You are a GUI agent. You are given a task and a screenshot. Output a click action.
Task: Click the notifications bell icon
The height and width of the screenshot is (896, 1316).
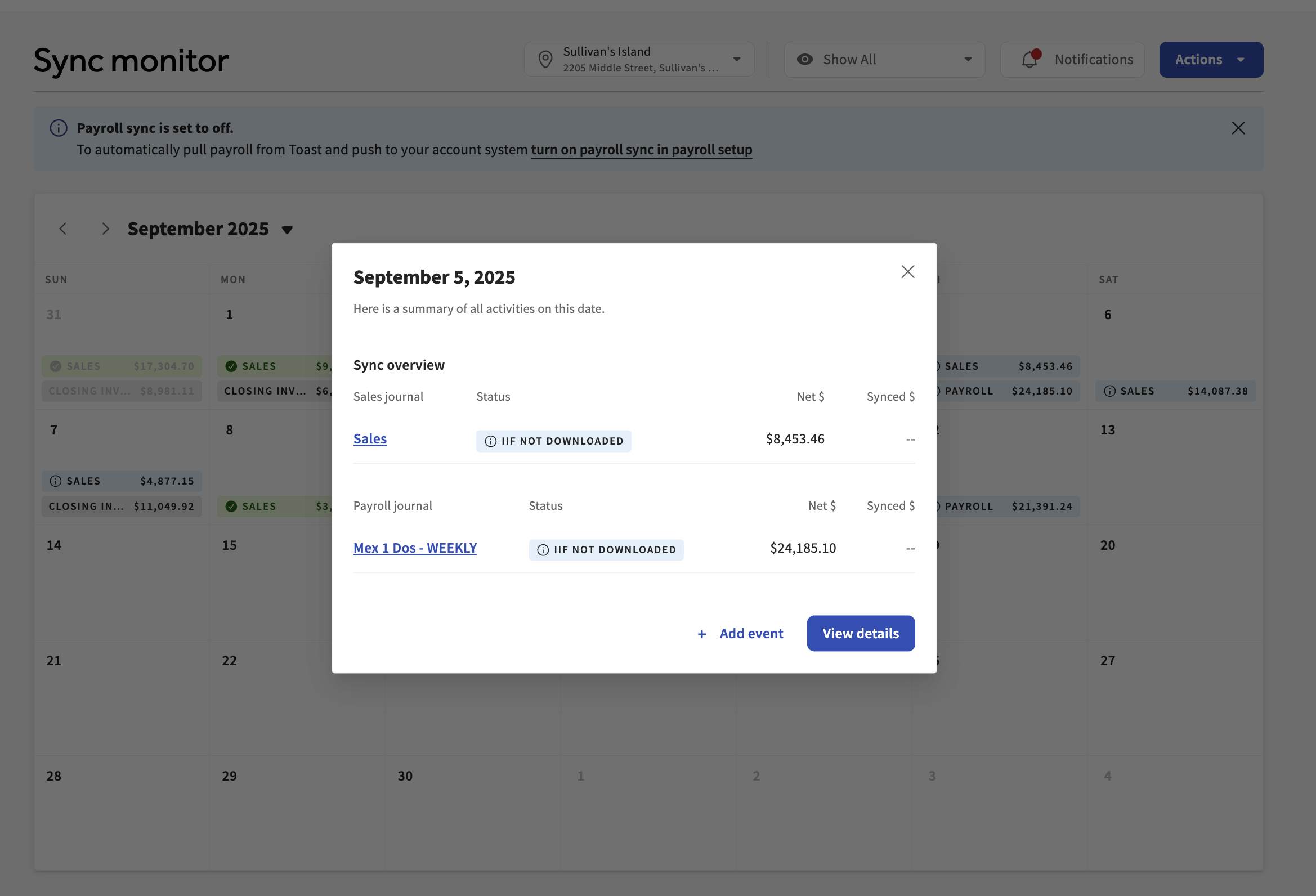(1029, 60)
